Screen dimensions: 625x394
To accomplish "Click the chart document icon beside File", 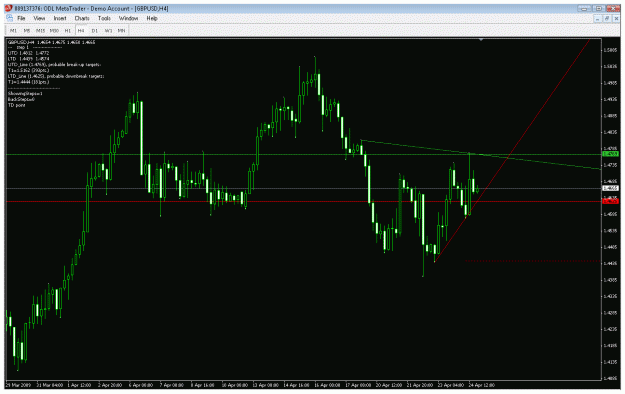I will [x=9, y=18].
